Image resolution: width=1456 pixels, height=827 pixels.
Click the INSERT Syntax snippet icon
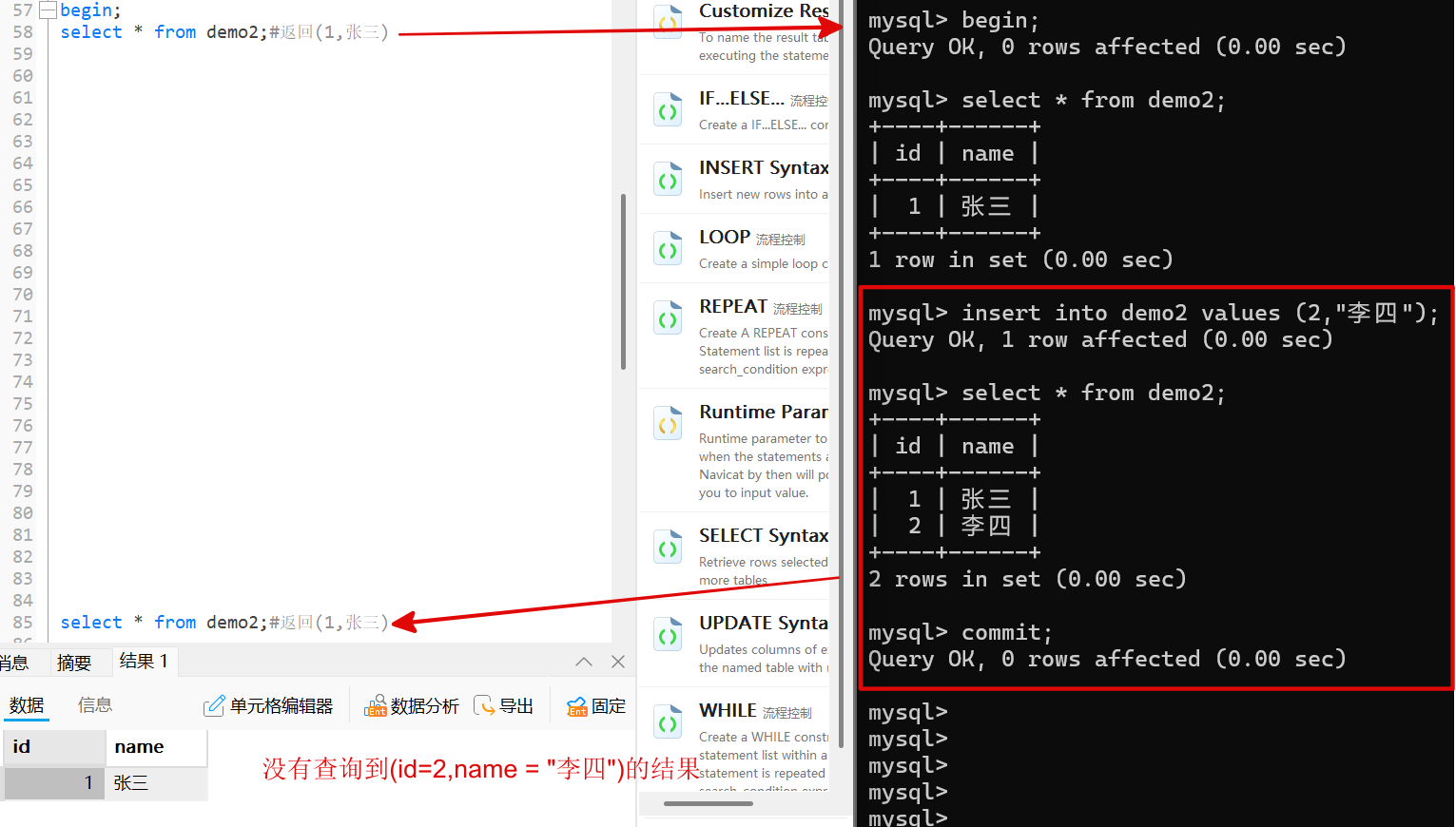point(669,180)
